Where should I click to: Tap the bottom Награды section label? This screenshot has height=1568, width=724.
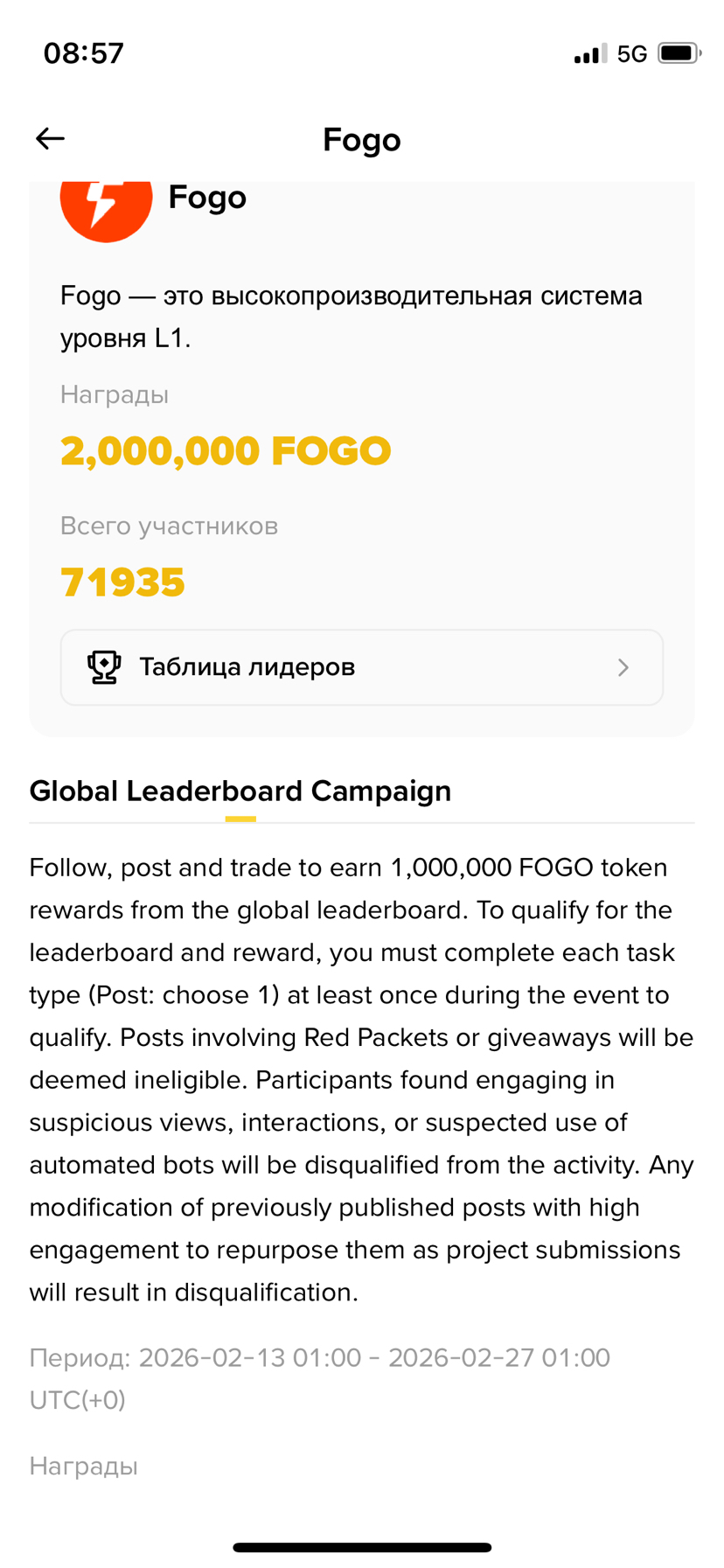[x=84, y=1466]
